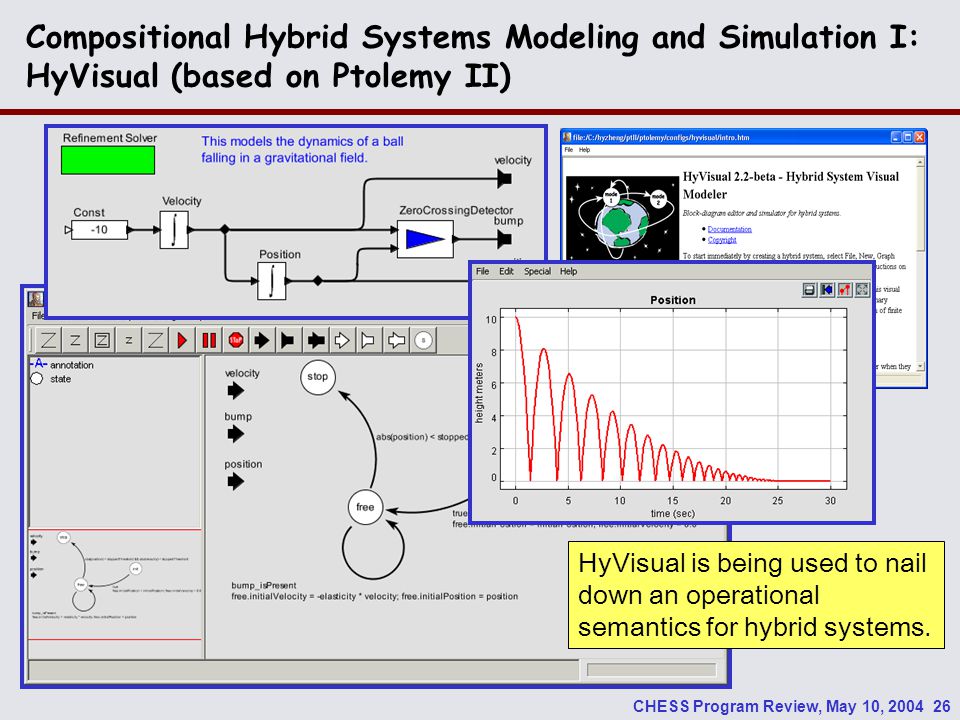Select the annotation item in library panel
This screenshot has height=720, width=960.
(x=62, y=365)
